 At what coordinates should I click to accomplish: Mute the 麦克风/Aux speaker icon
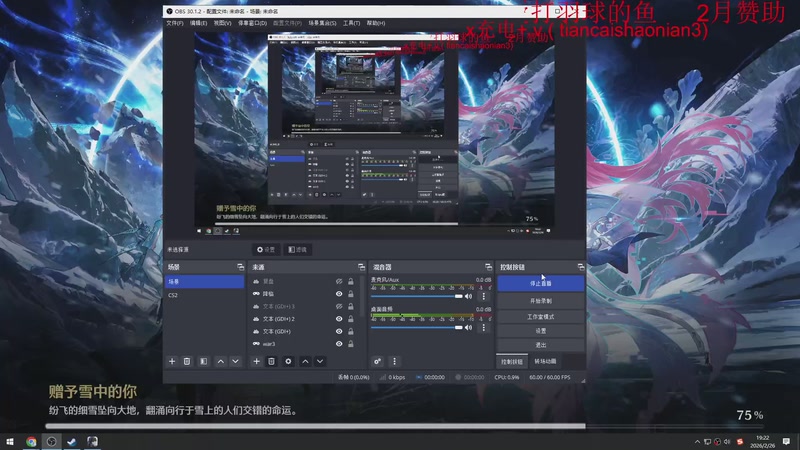[x=468, y=296]
